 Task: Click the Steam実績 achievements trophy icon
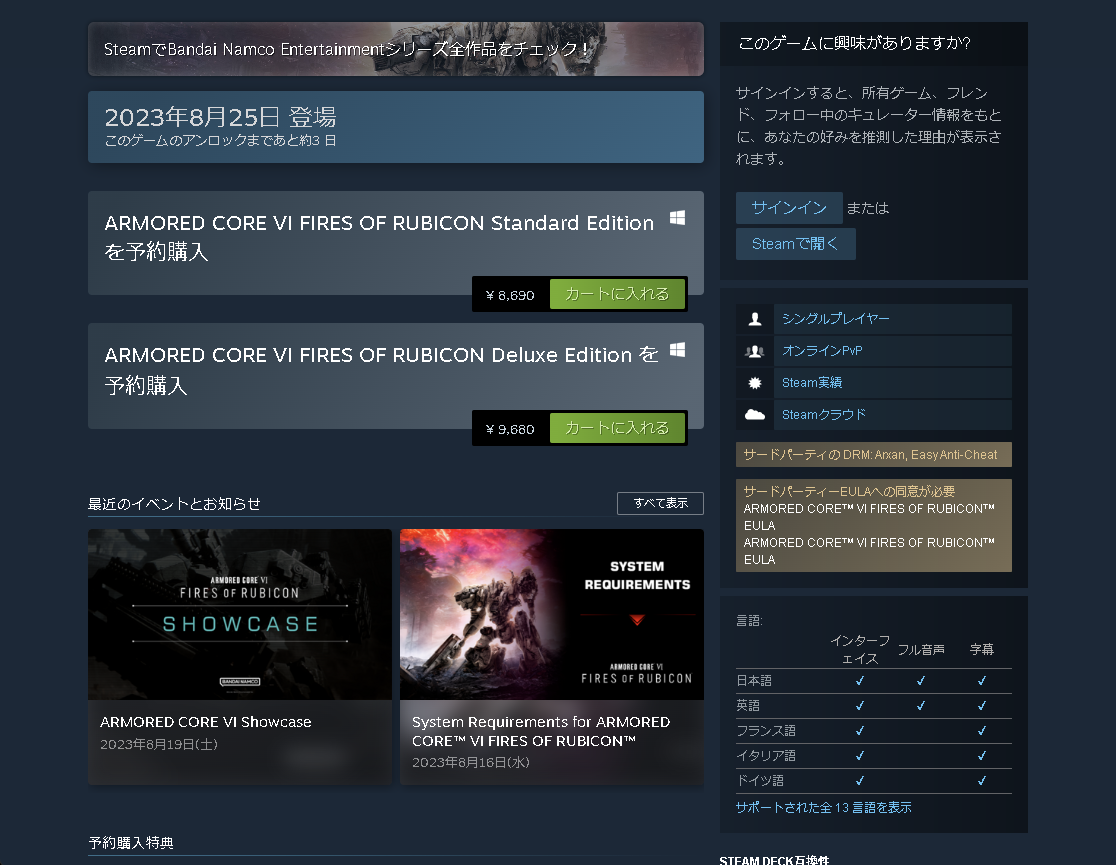(754, 382)
